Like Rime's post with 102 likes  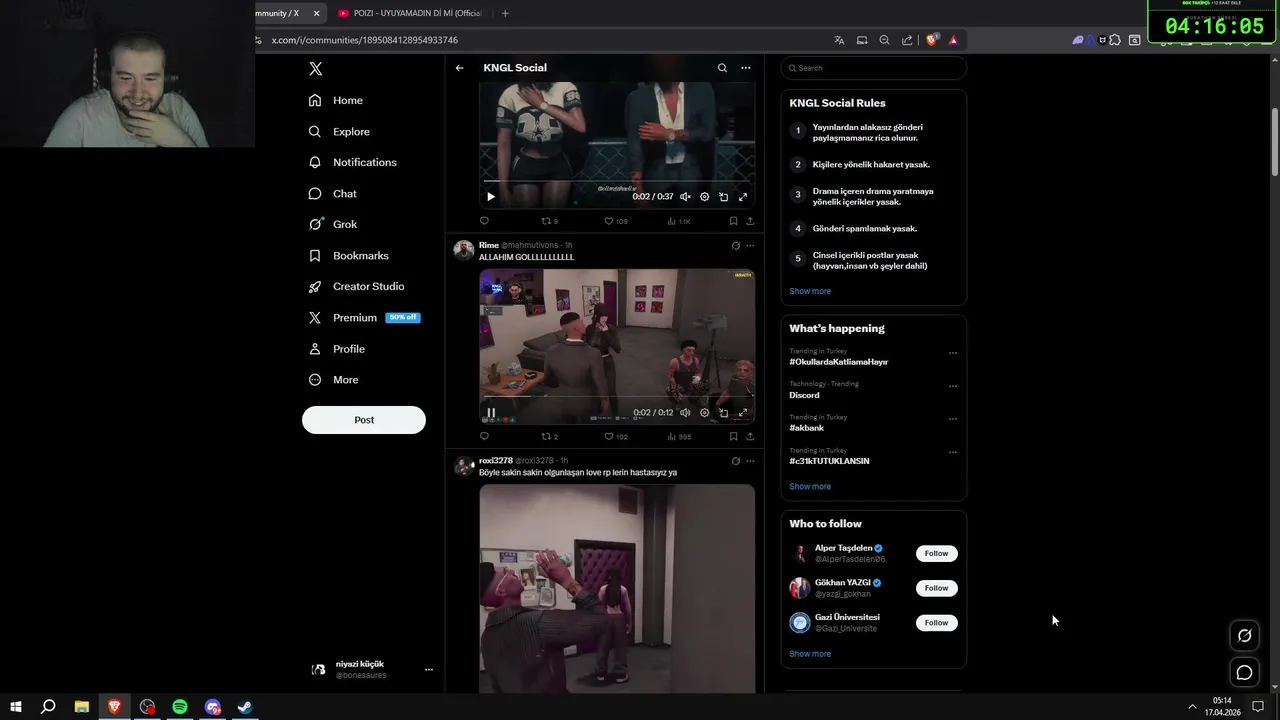pyautogui.click(x=615, y=436)
